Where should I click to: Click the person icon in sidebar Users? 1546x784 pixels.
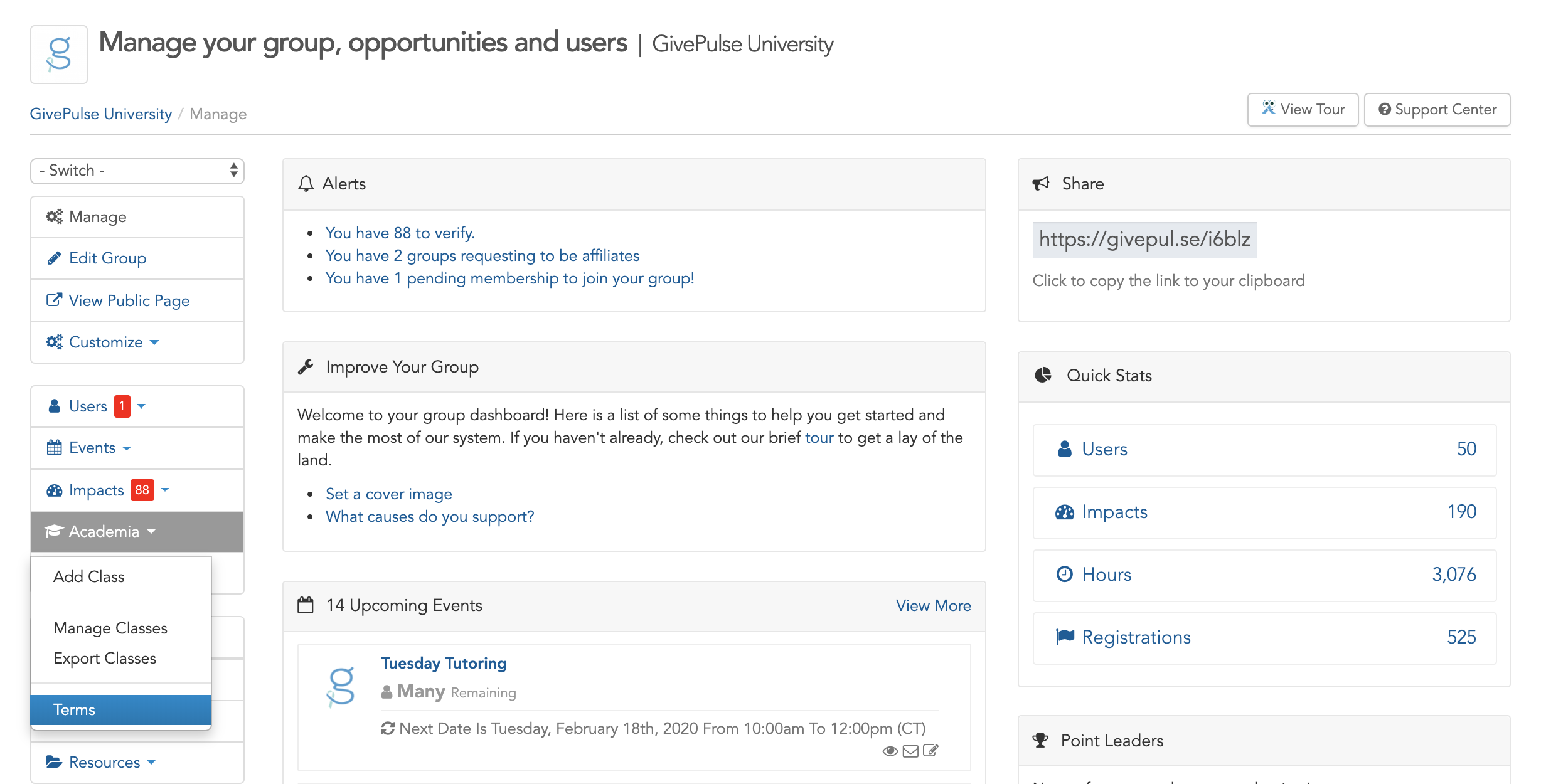tap(55, 406)
